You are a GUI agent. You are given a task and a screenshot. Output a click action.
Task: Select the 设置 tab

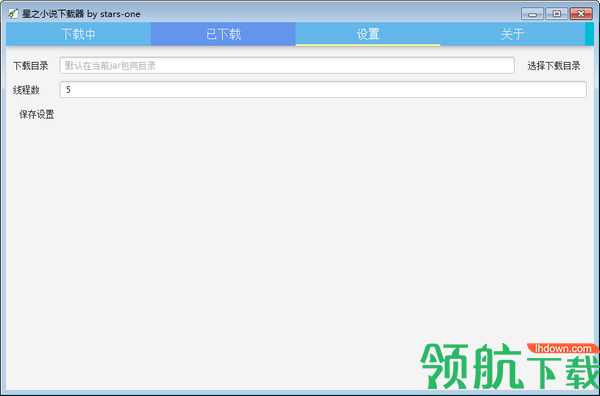[368, 34]
